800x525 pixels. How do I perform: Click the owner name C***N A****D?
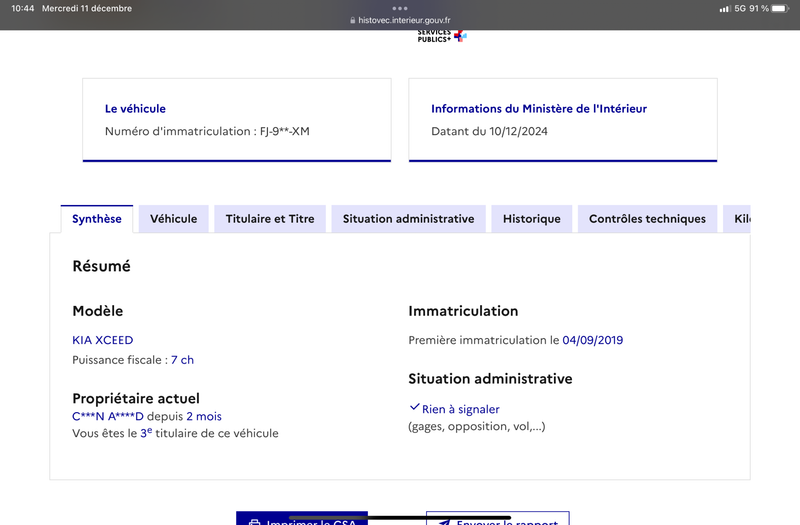108,416
